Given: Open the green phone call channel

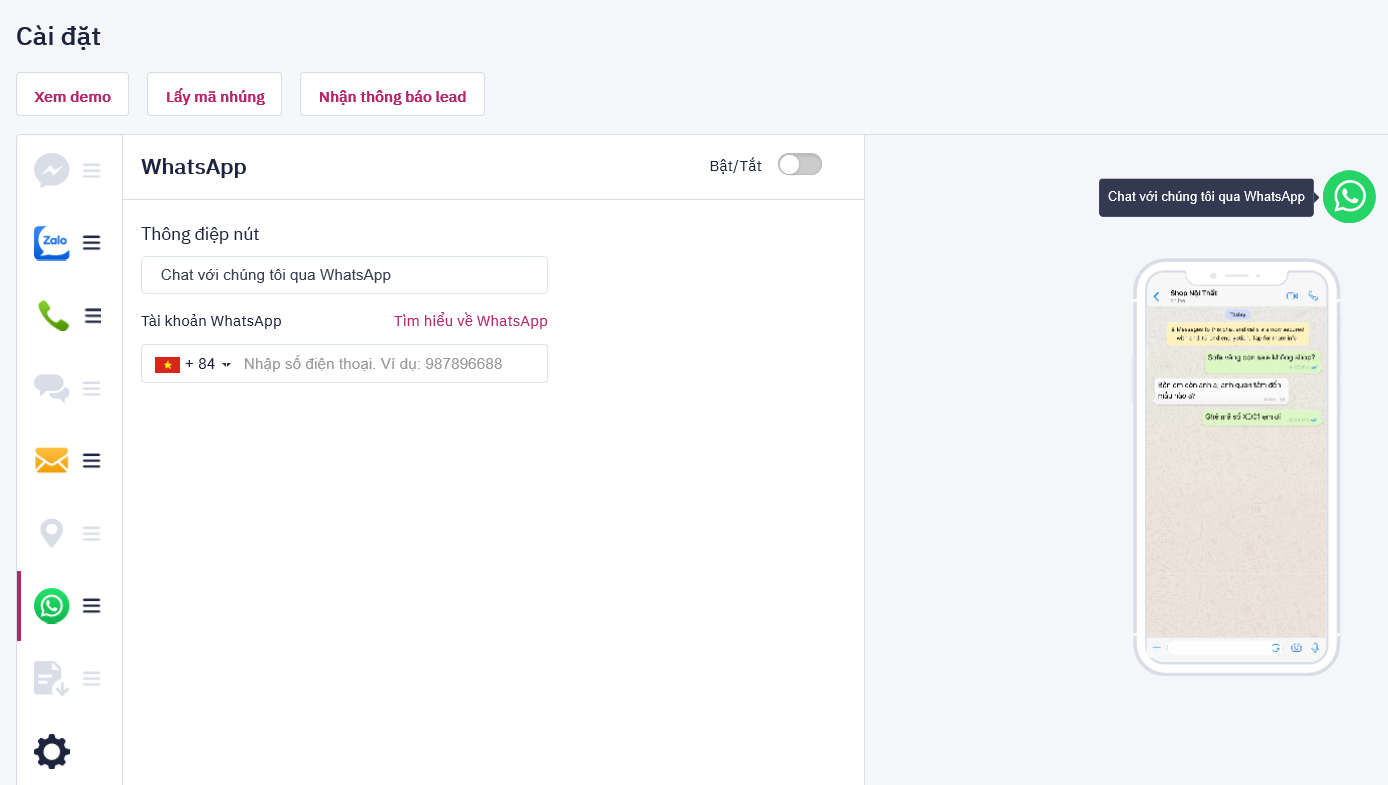Looking at the screenshot, I should click(x=52, y=316).
